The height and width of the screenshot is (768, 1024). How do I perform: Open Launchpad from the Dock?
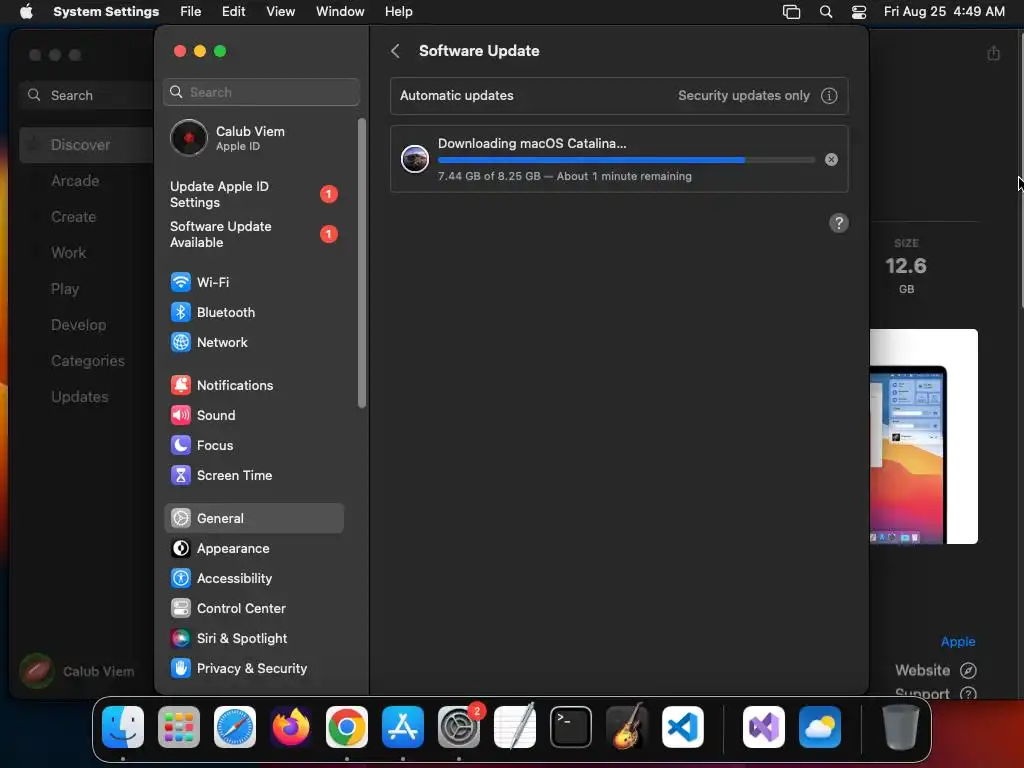pos(179,727)
